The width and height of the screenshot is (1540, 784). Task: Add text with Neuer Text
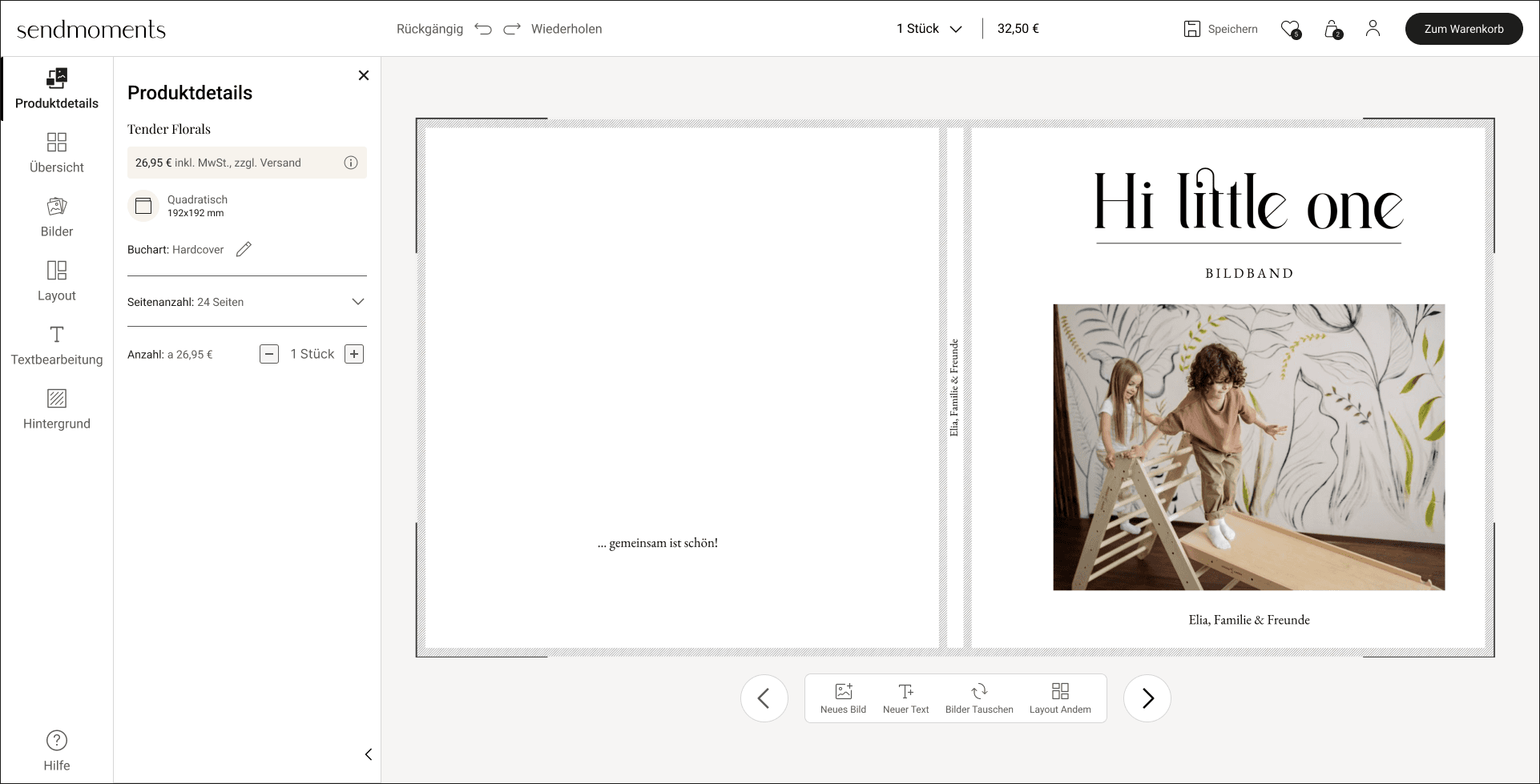(906, 698)
